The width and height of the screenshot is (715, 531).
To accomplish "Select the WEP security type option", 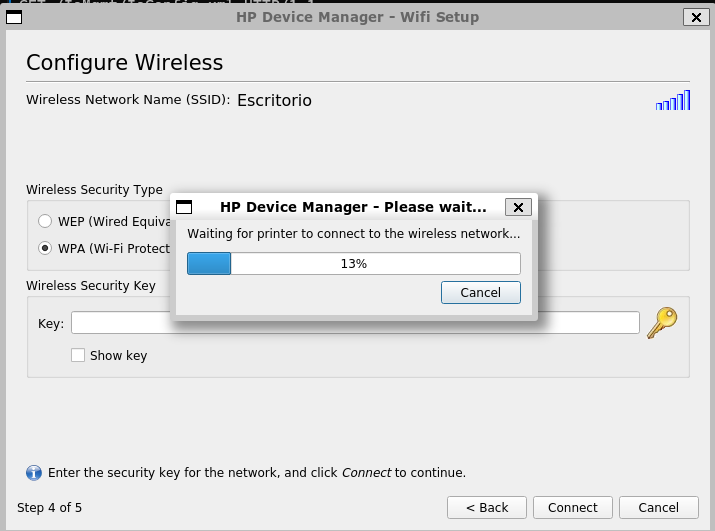I will click(45, 221).
